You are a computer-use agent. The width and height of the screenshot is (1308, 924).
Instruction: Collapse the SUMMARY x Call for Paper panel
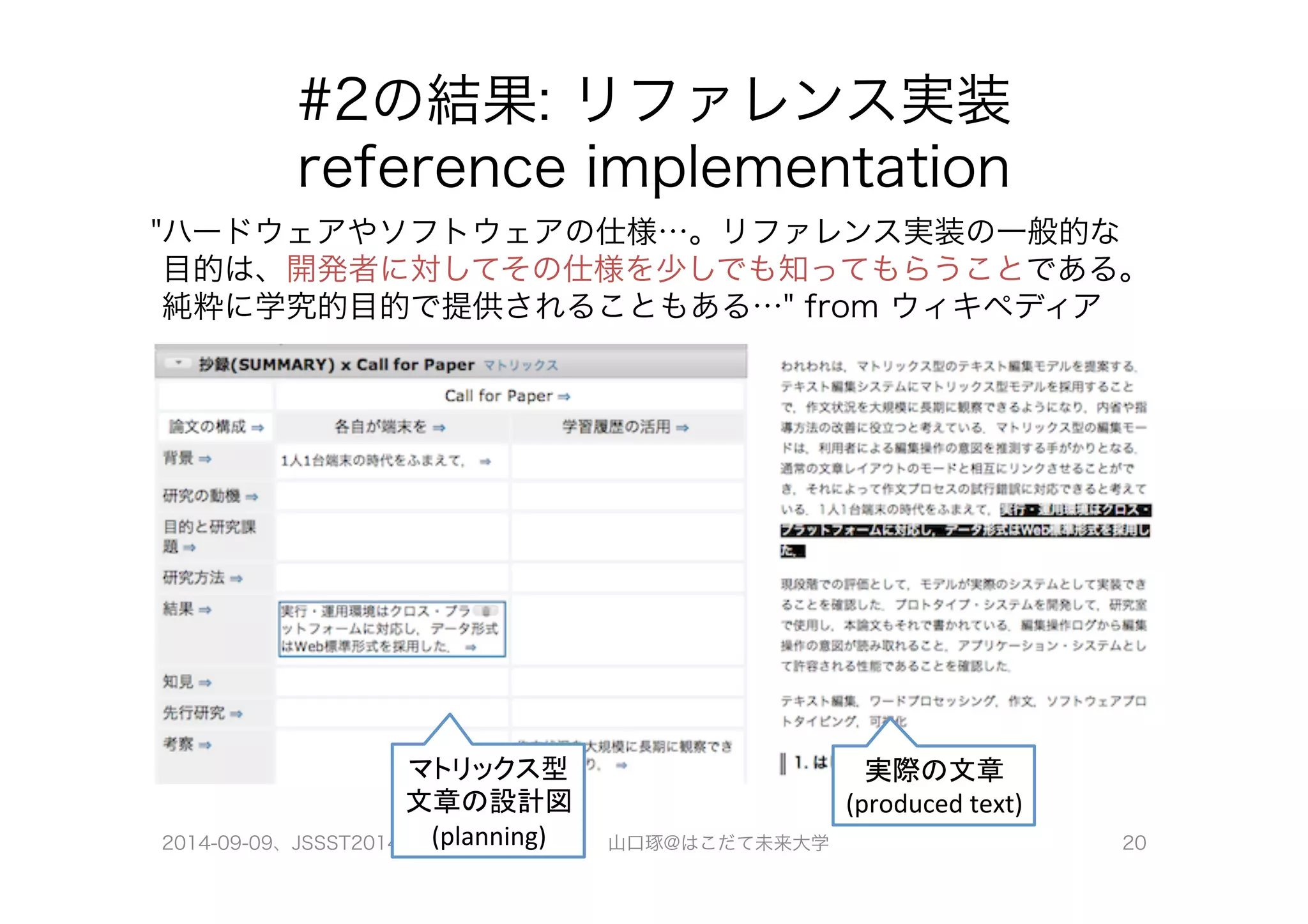[x=179, y=363]
